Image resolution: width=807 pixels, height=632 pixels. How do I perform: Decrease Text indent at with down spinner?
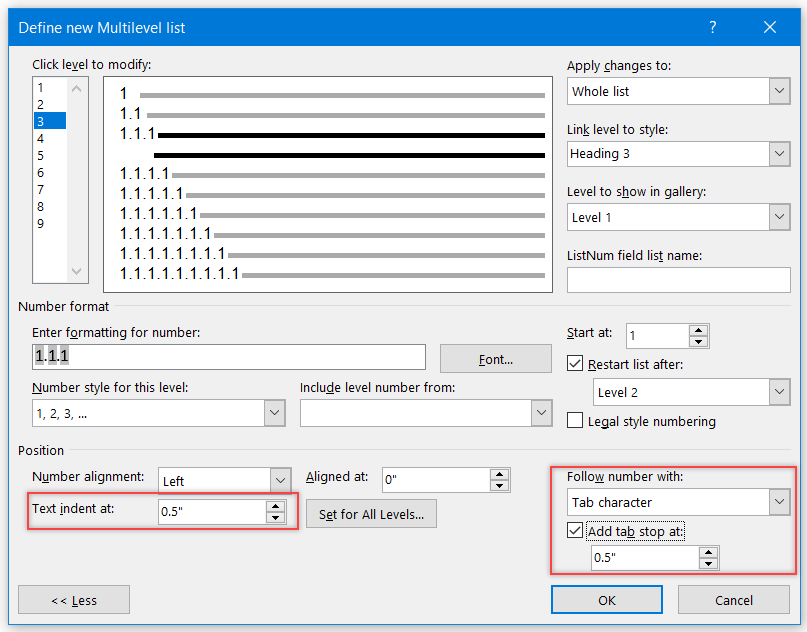pyautogui.click(x=275, y=518)
